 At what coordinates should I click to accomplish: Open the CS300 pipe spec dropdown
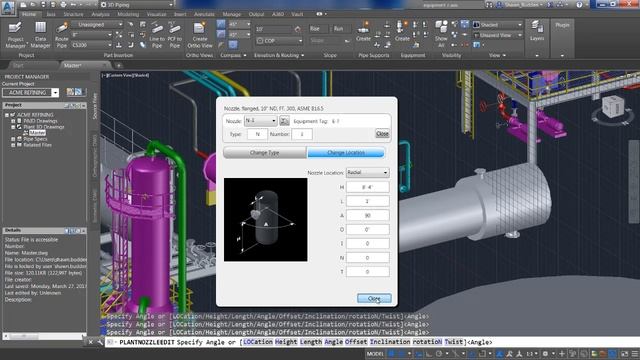91,45
